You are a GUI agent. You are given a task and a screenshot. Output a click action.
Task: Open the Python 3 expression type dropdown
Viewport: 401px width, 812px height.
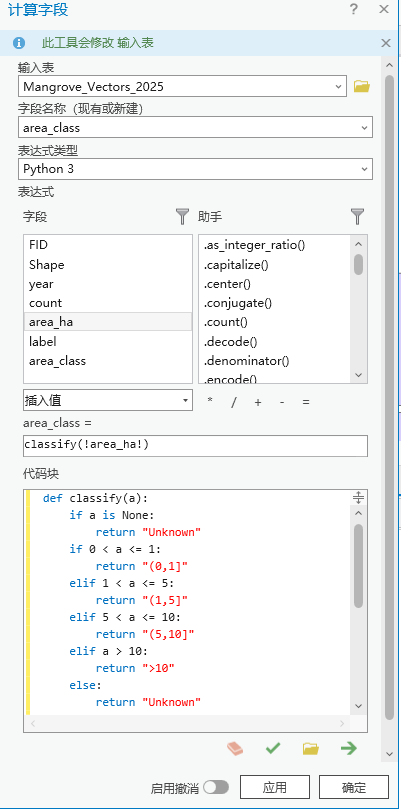195,169
